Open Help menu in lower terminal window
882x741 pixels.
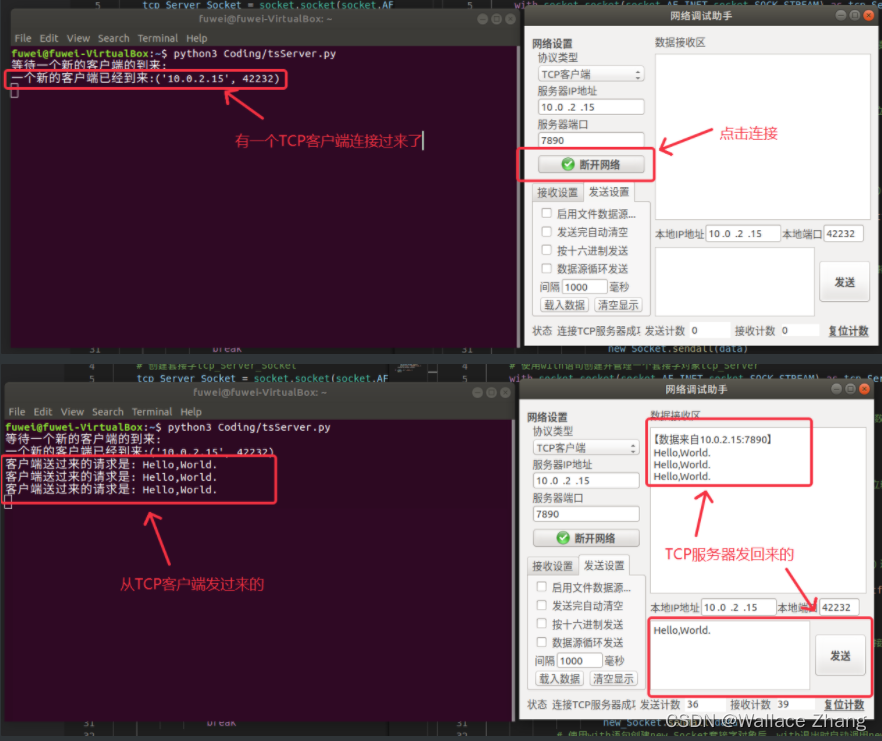191,412
